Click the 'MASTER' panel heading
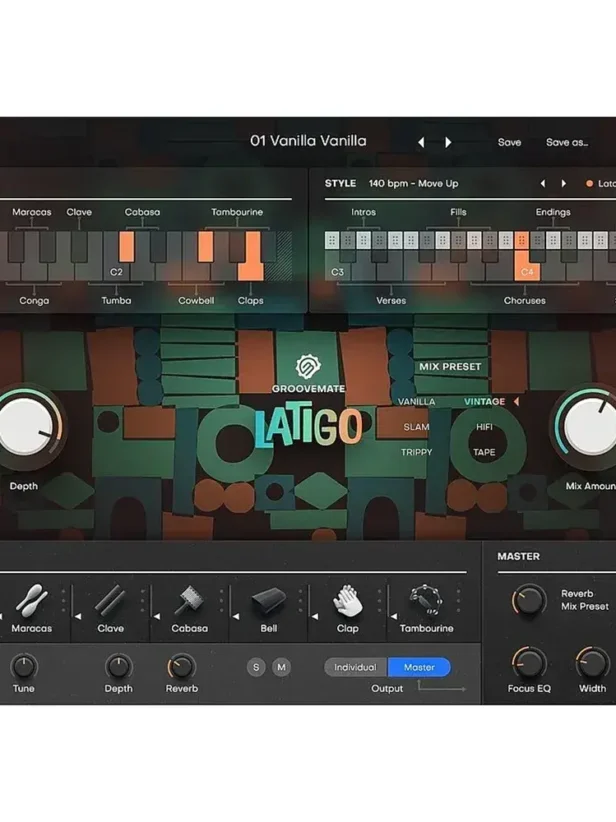This screenshot has width=616, height=822. point(518,556)
